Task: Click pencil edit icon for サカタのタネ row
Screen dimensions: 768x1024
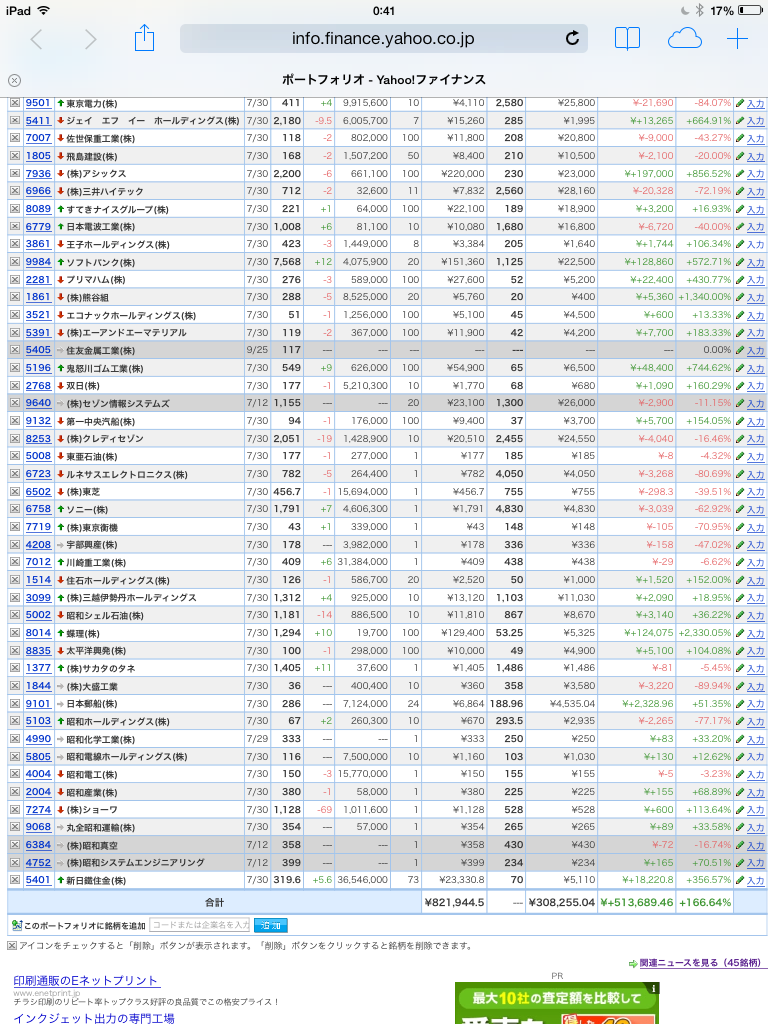Action: coord(740,668)
